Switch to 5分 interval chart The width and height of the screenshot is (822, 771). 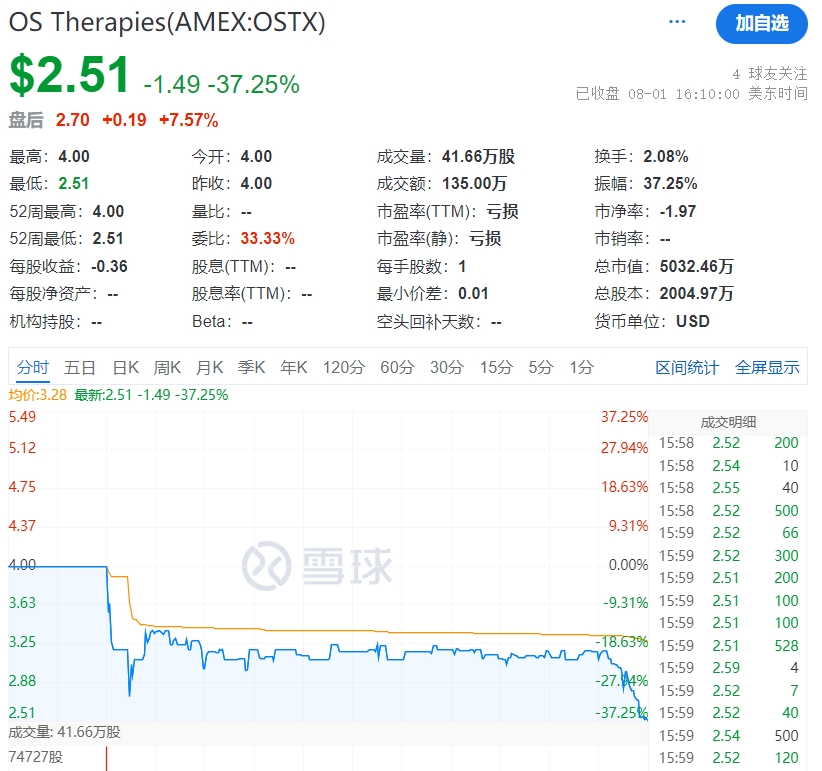tap(540, 367)
